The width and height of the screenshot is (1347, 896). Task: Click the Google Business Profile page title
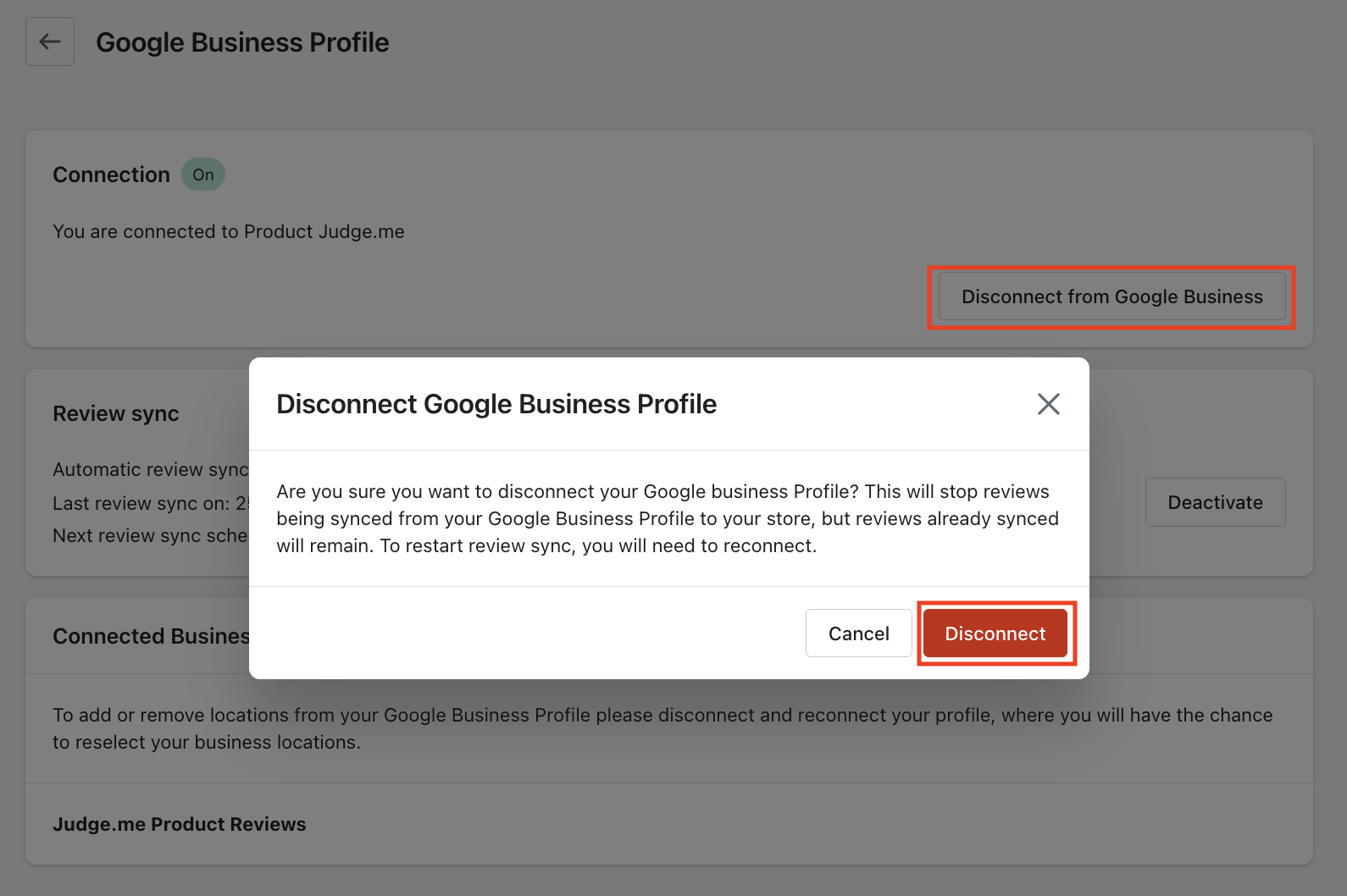[242, 42]
